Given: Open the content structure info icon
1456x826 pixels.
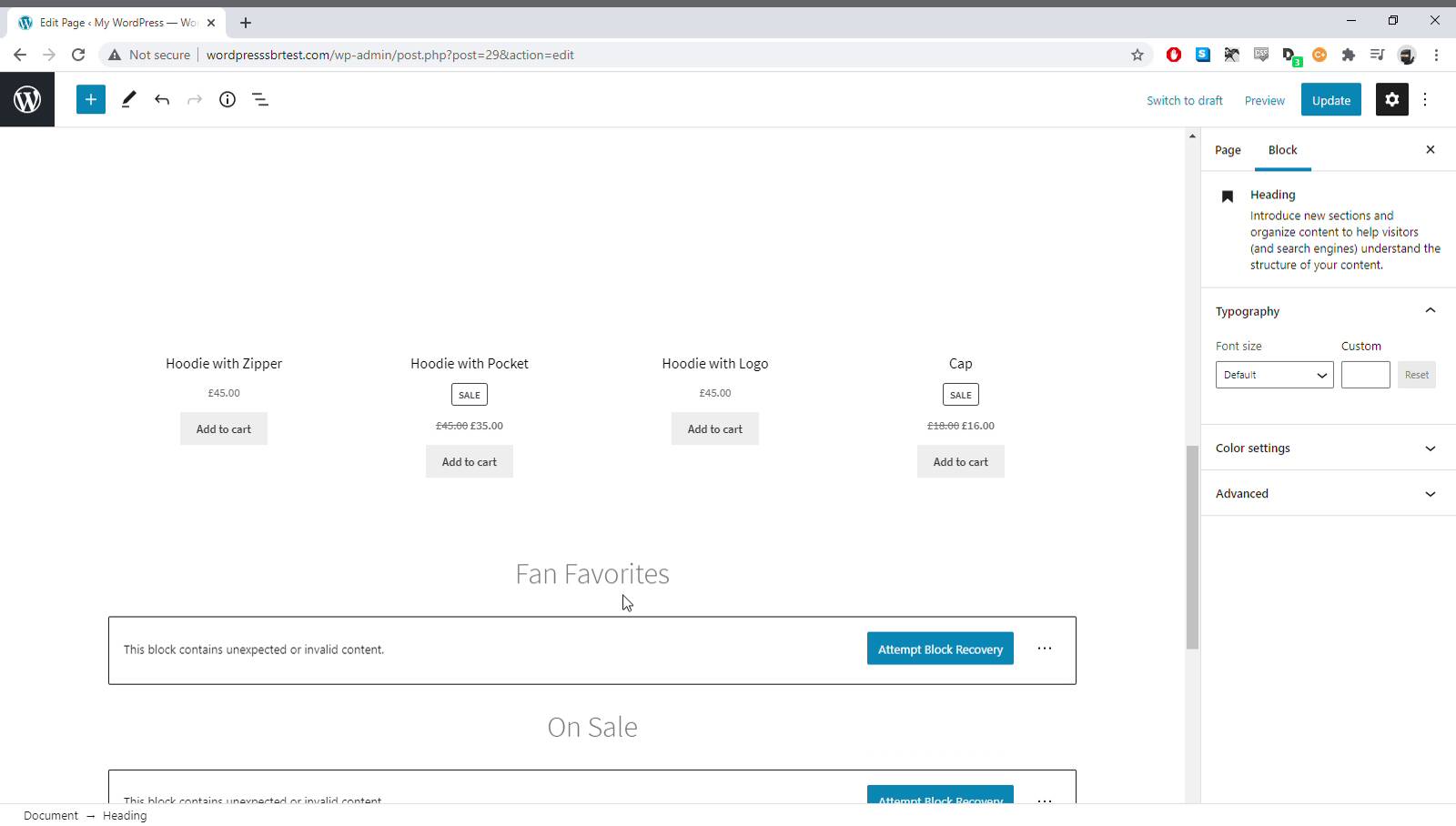Looking at the screenshot, I should click(x=227, y=100).
